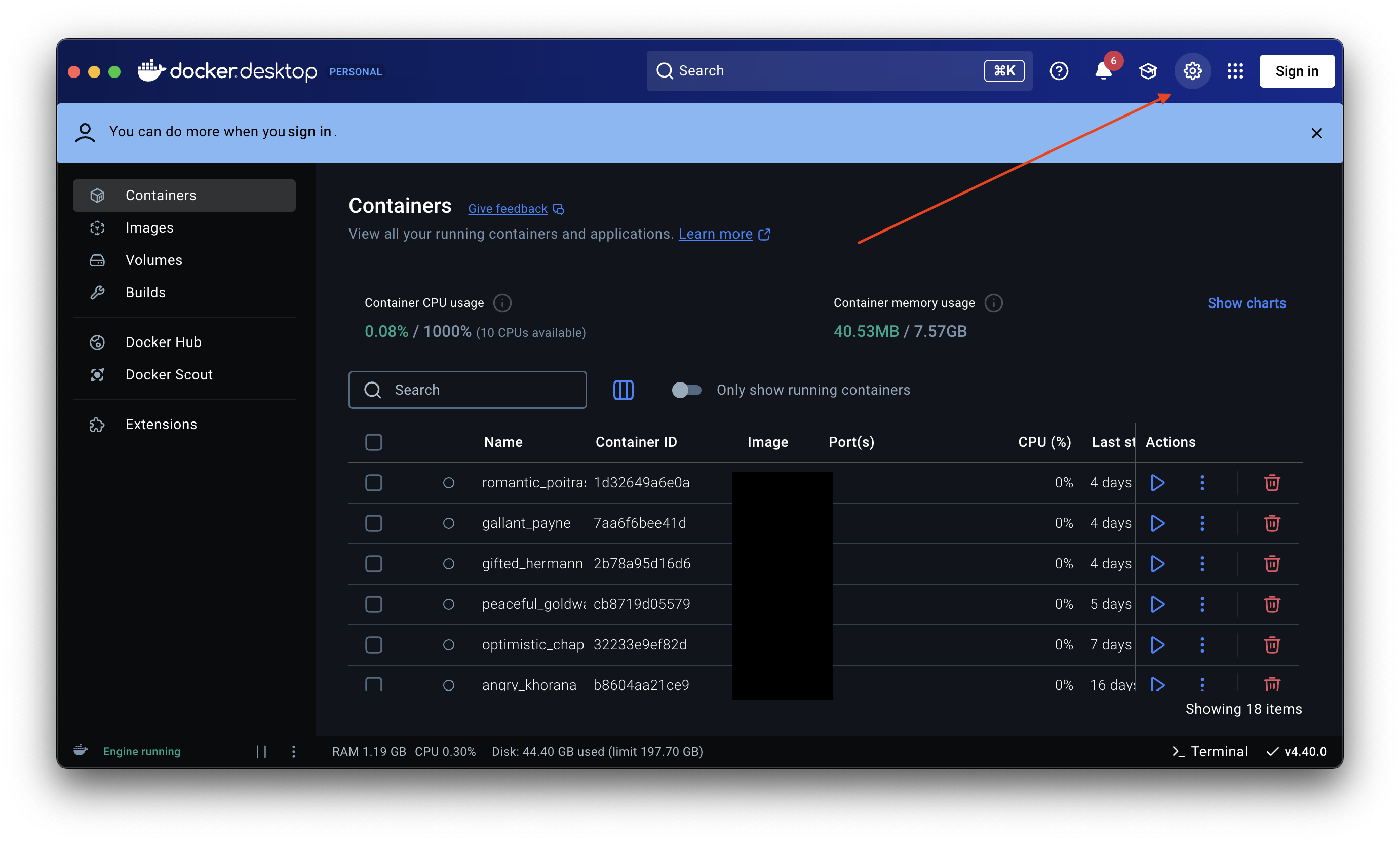Open more actions for gifted_hermann

[x=1202, y=563]
